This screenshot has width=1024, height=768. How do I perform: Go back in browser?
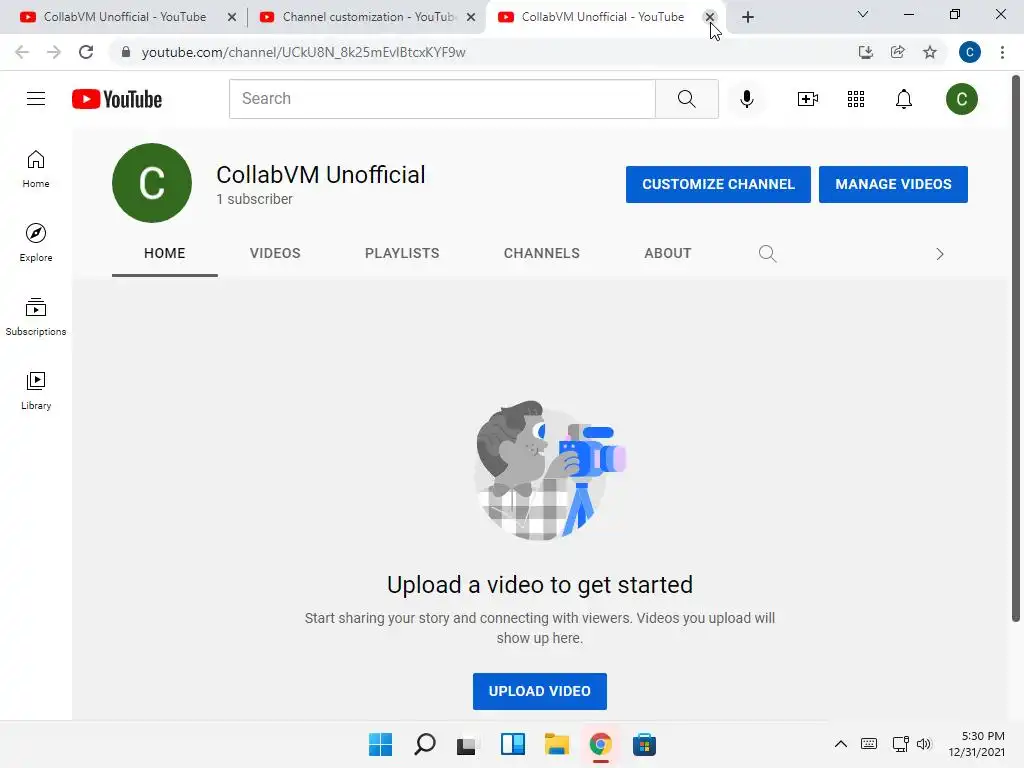point(22,52)
